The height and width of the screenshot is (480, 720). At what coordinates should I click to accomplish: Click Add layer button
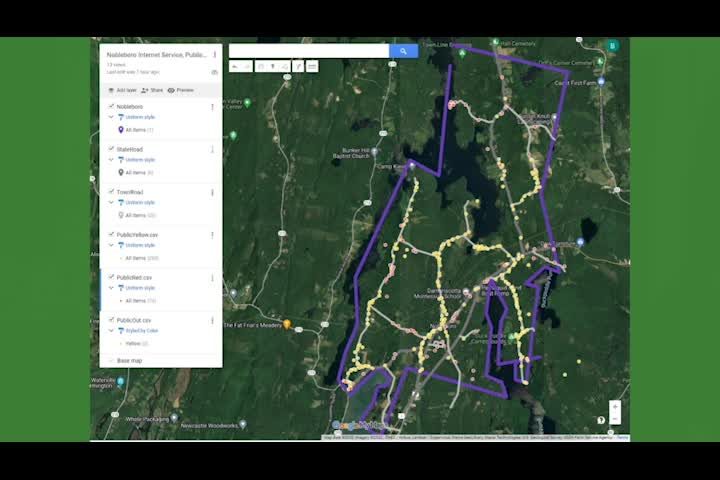pos(122,90)
